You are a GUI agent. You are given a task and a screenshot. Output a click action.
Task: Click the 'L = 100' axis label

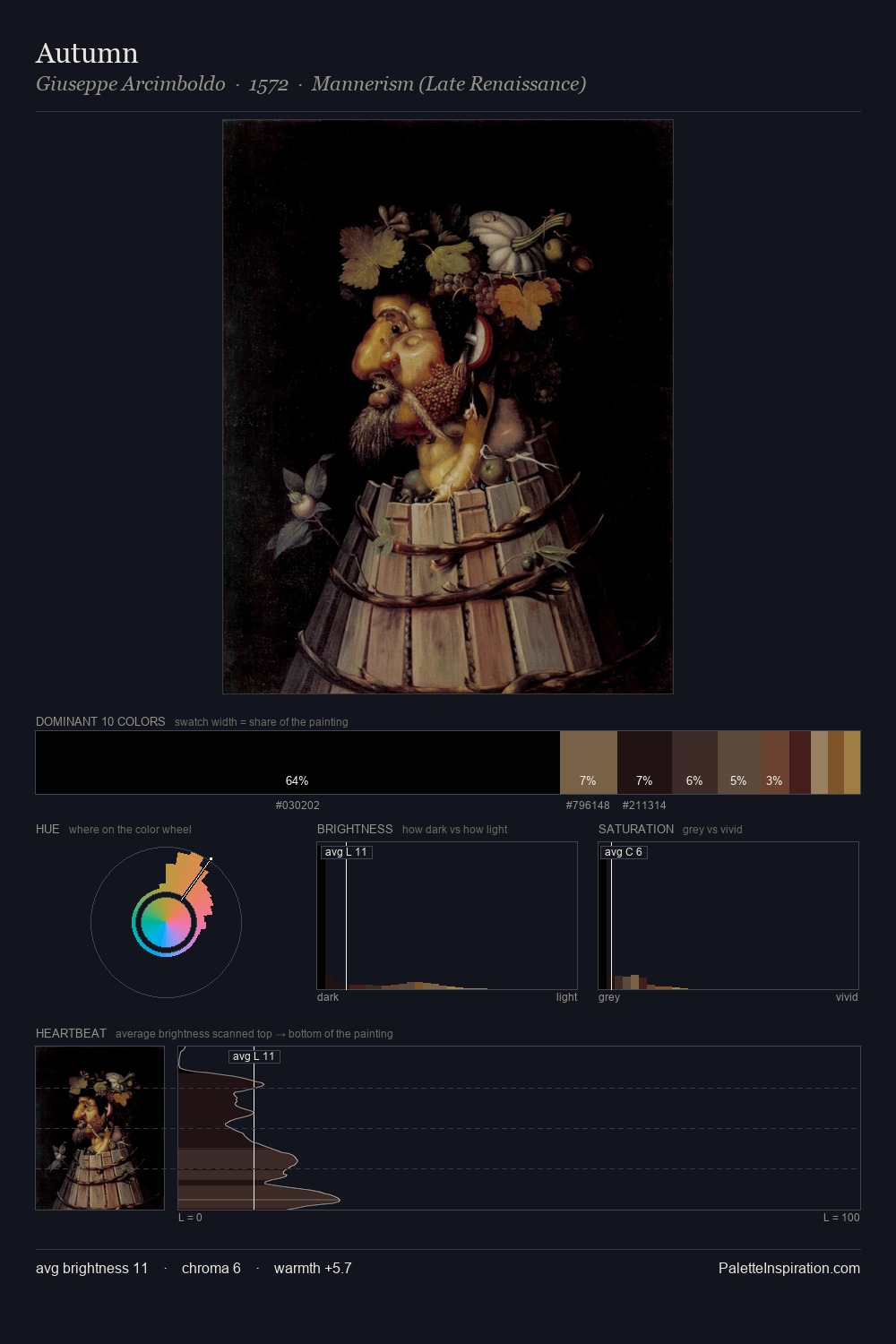(x=841, y=1218)
